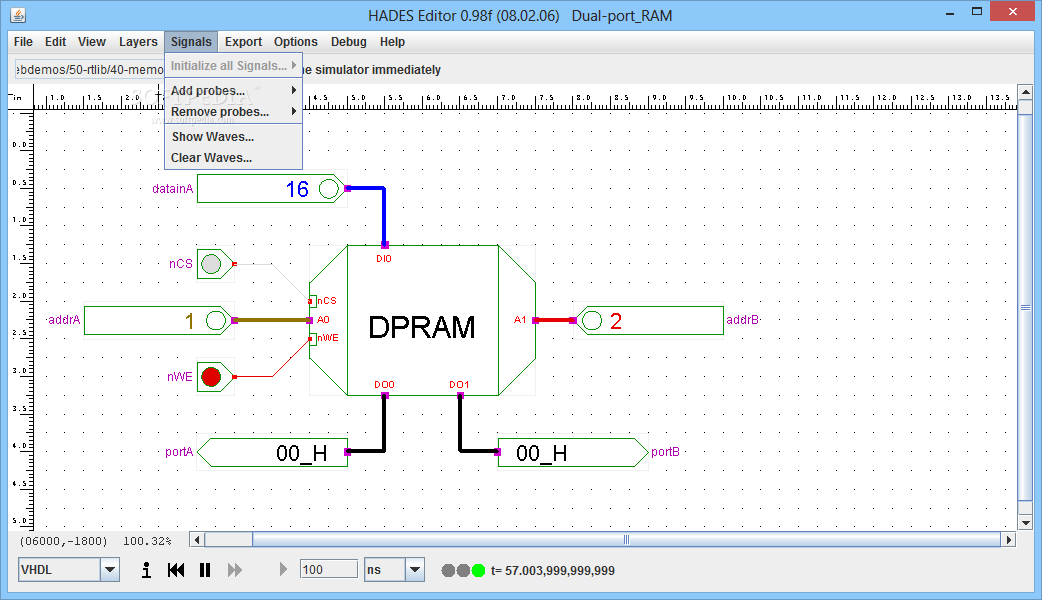Screen dimensions: 1042x600
Task: Click the portA label
Action: (x=179, y=452)
